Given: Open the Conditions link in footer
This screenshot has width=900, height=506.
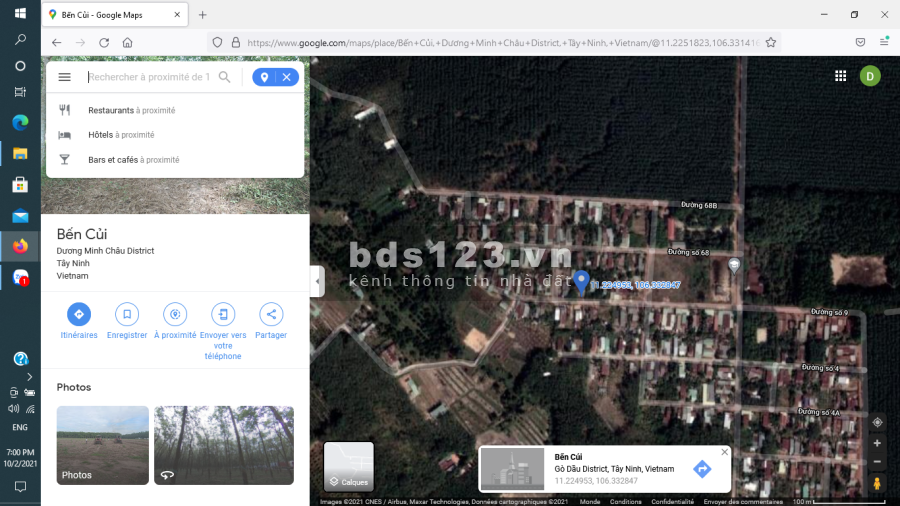Looking at the screenshot, I should pos(625,502).
